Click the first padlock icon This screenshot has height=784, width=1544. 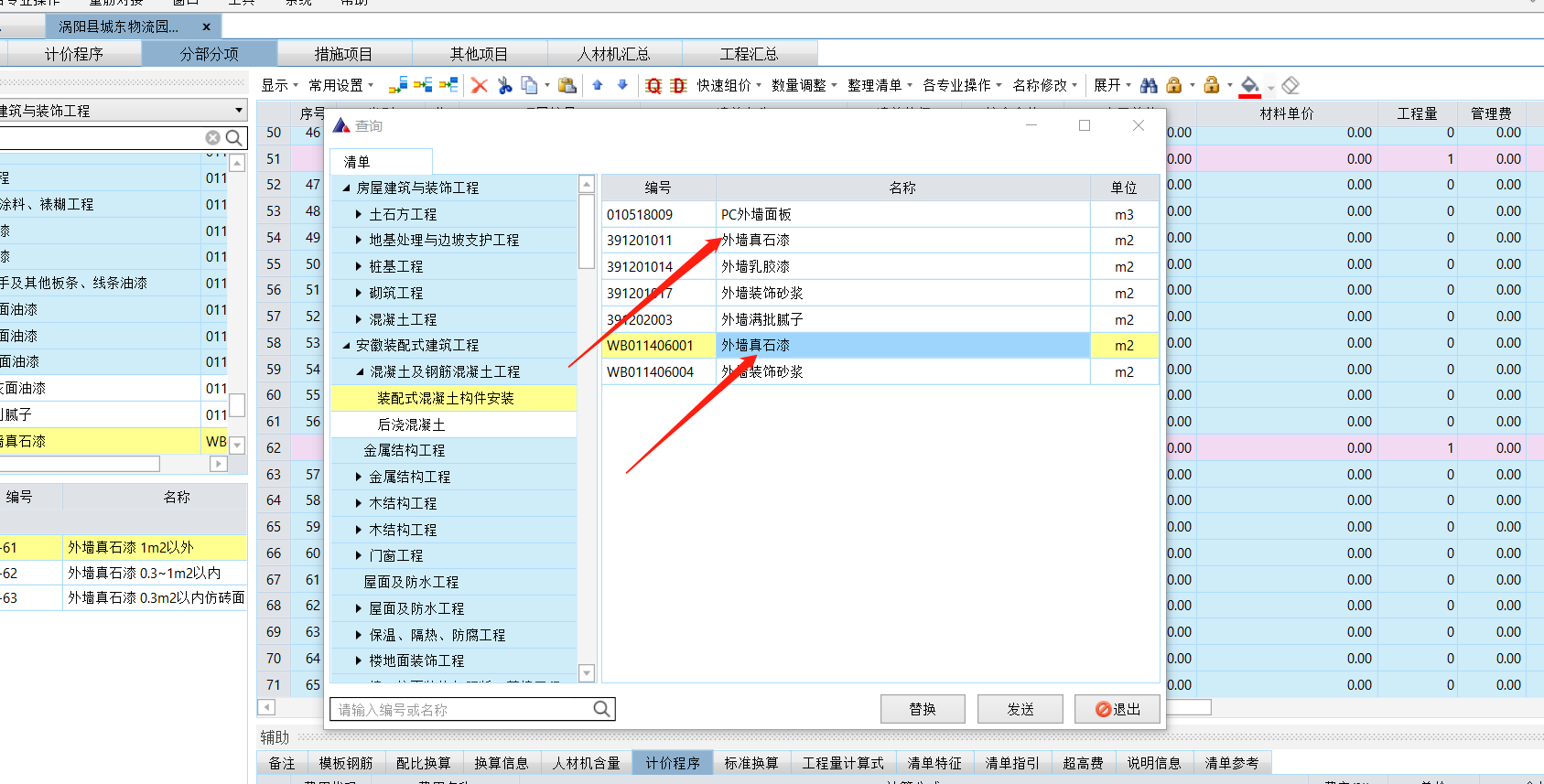tap(1174, 85)
